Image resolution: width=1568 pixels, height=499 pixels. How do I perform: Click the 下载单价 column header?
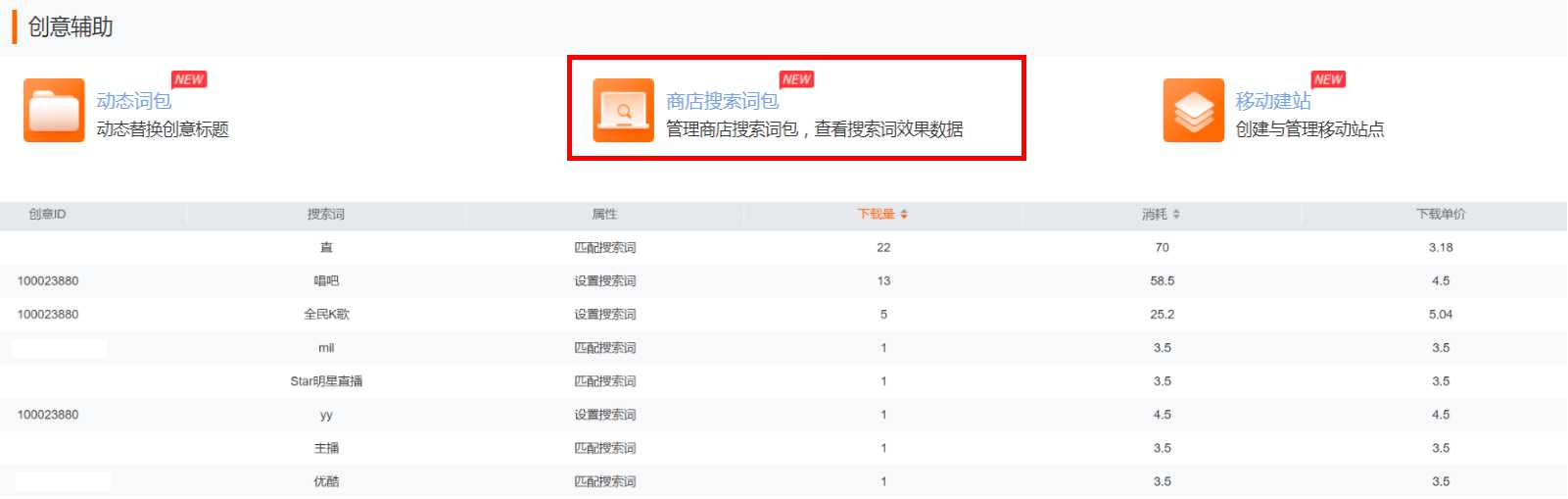(x=1440, y=215)
